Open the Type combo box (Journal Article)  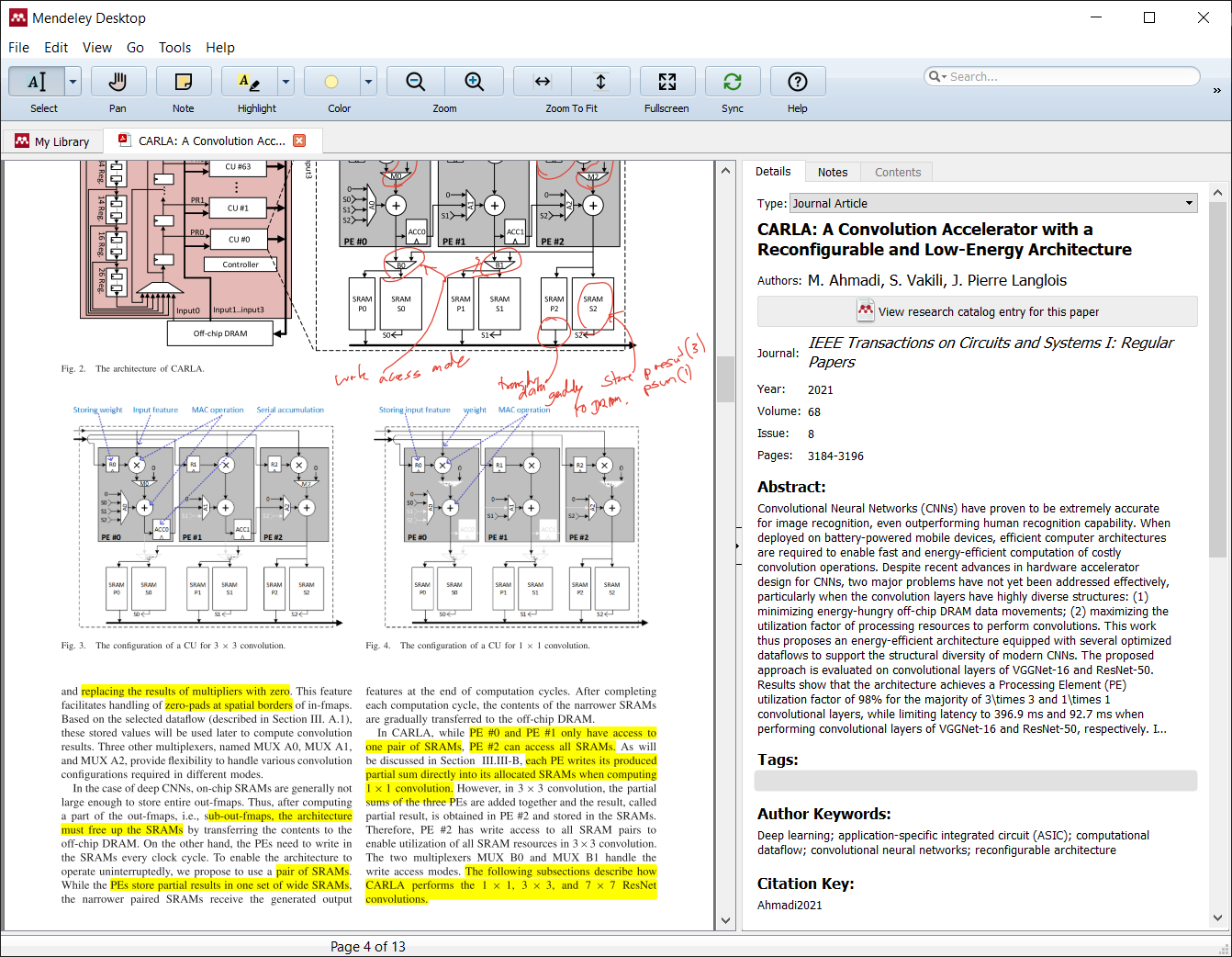pos(993,204)
